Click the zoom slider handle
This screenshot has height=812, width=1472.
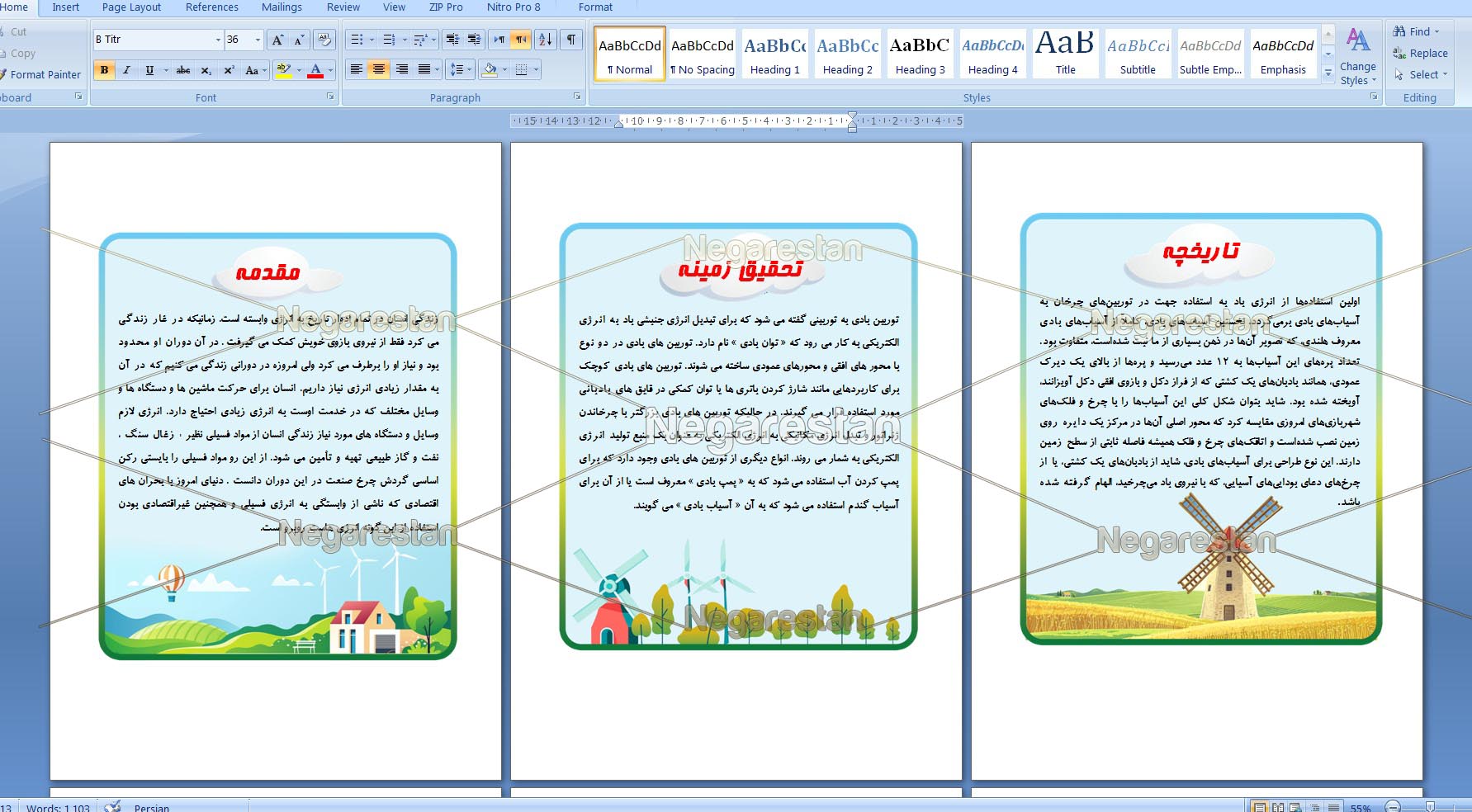click(x=1430, y=807)
